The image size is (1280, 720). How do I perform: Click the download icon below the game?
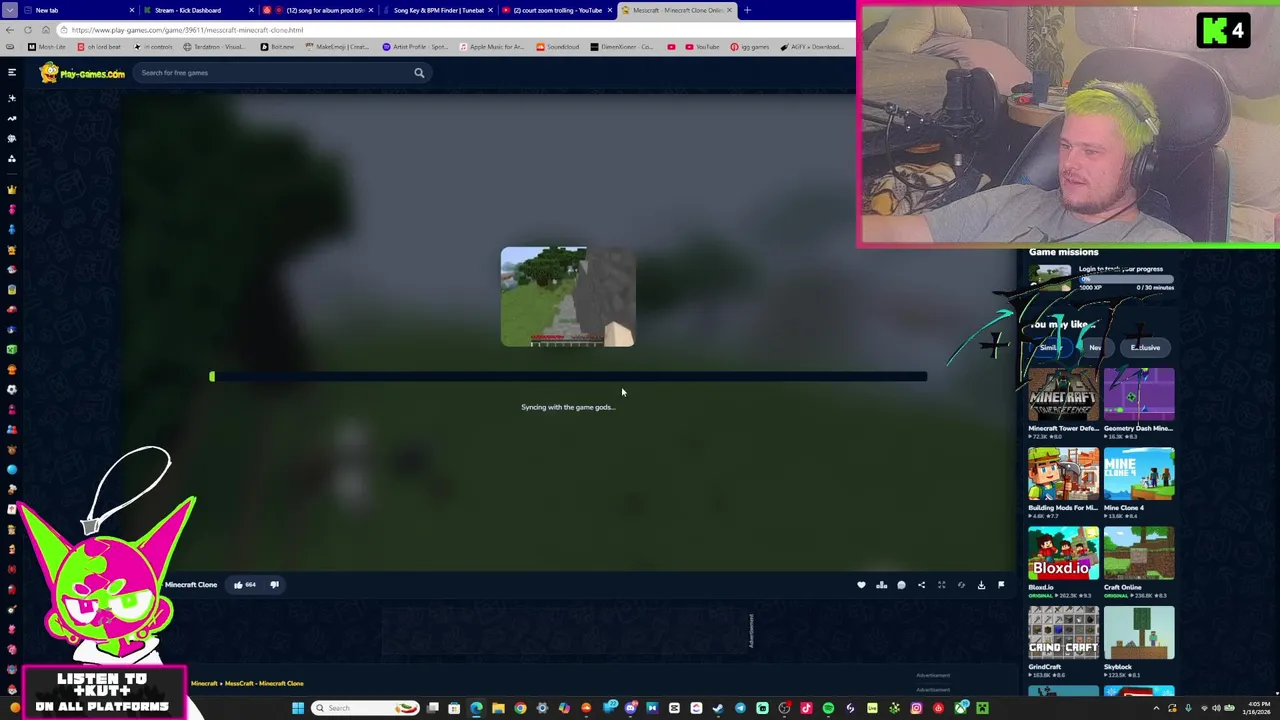981,585
